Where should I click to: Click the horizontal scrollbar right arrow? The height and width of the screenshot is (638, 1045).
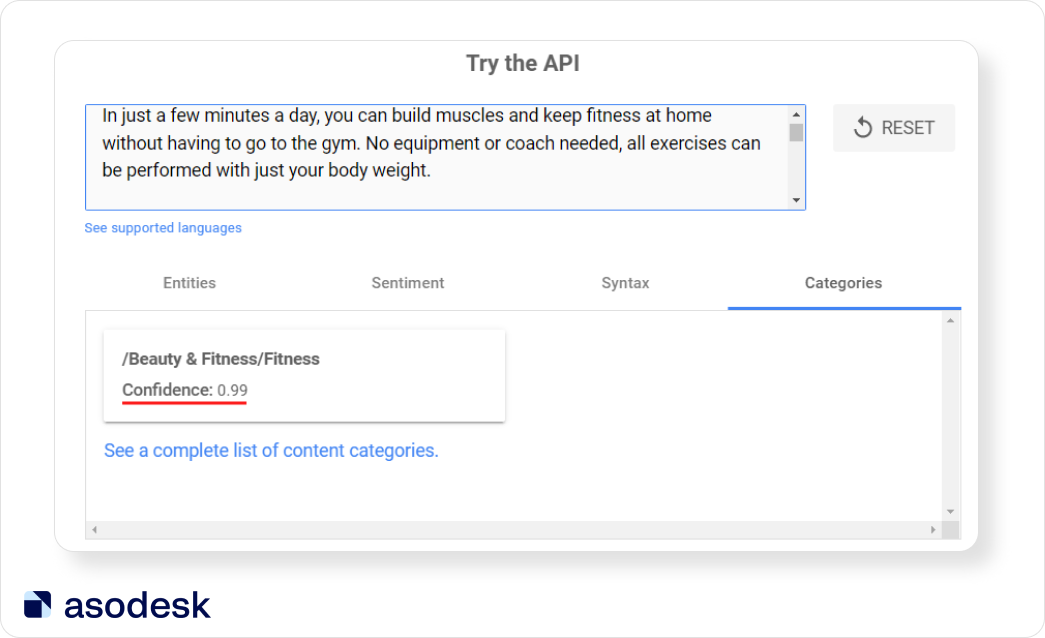click(x=933, y=530)
